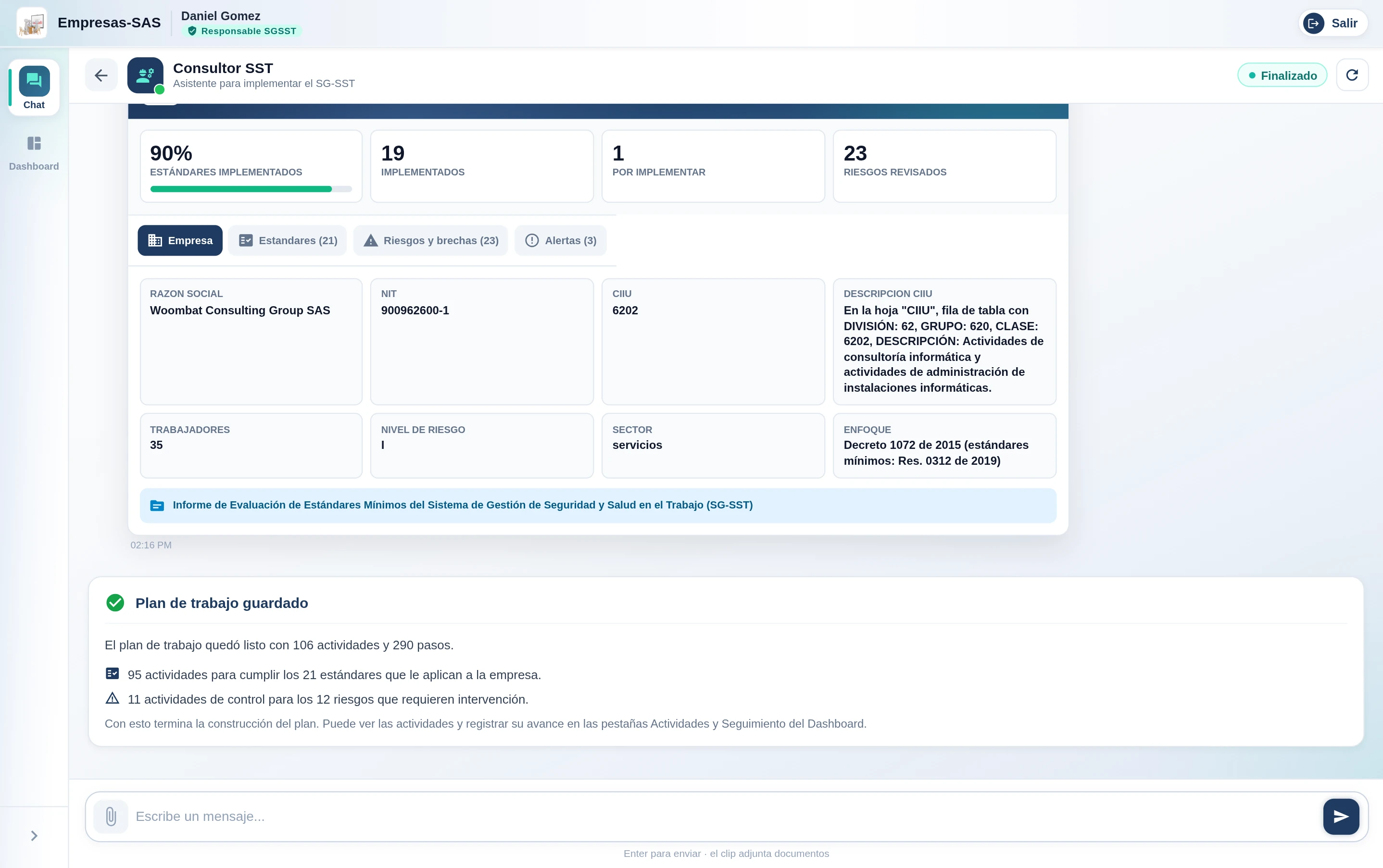Click the Nivel de Riesgo value I
This screenshot has width=1383, height=868.
[383, 445]
